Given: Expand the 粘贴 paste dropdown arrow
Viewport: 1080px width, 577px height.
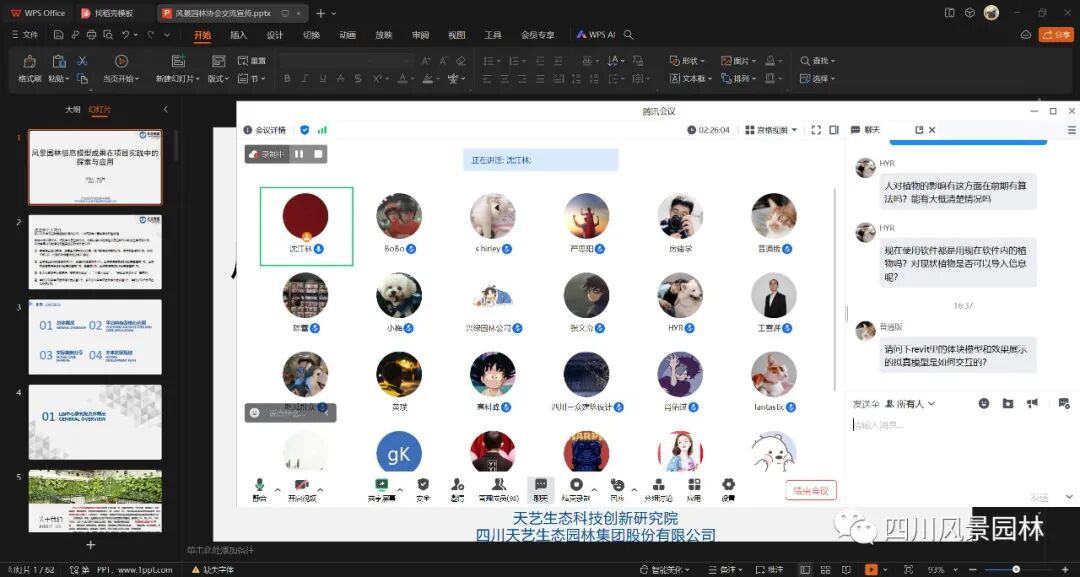Looking at the screenshot, I should [x=66, y=78].
